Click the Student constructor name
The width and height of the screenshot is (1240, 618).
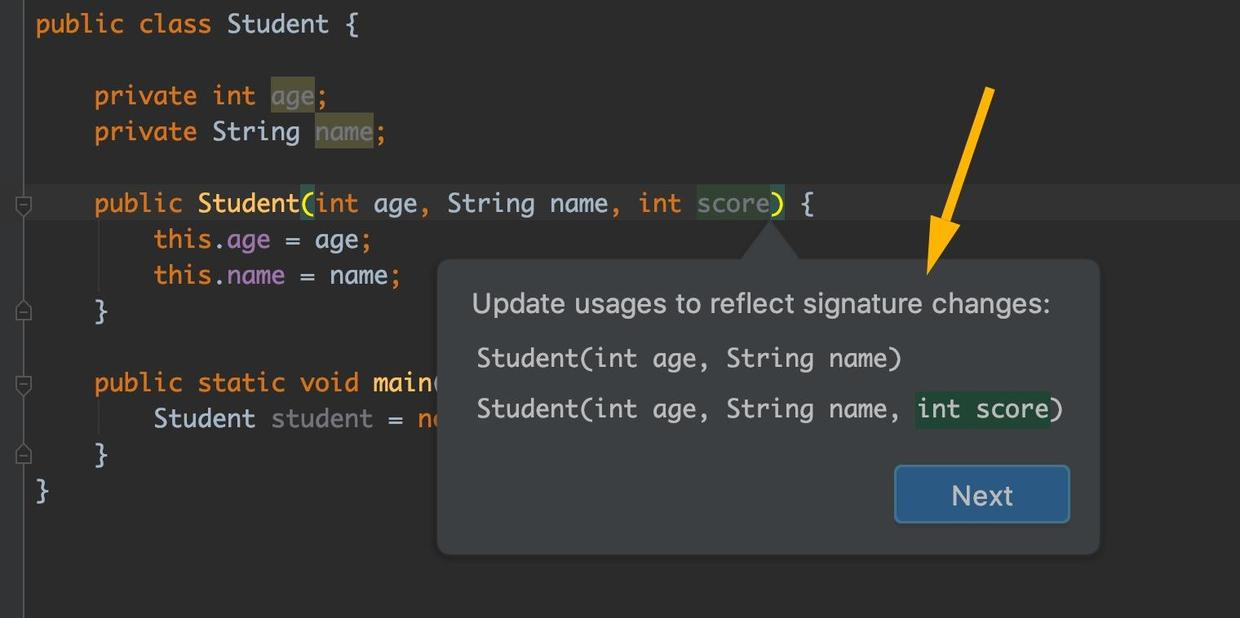(247, 204)
